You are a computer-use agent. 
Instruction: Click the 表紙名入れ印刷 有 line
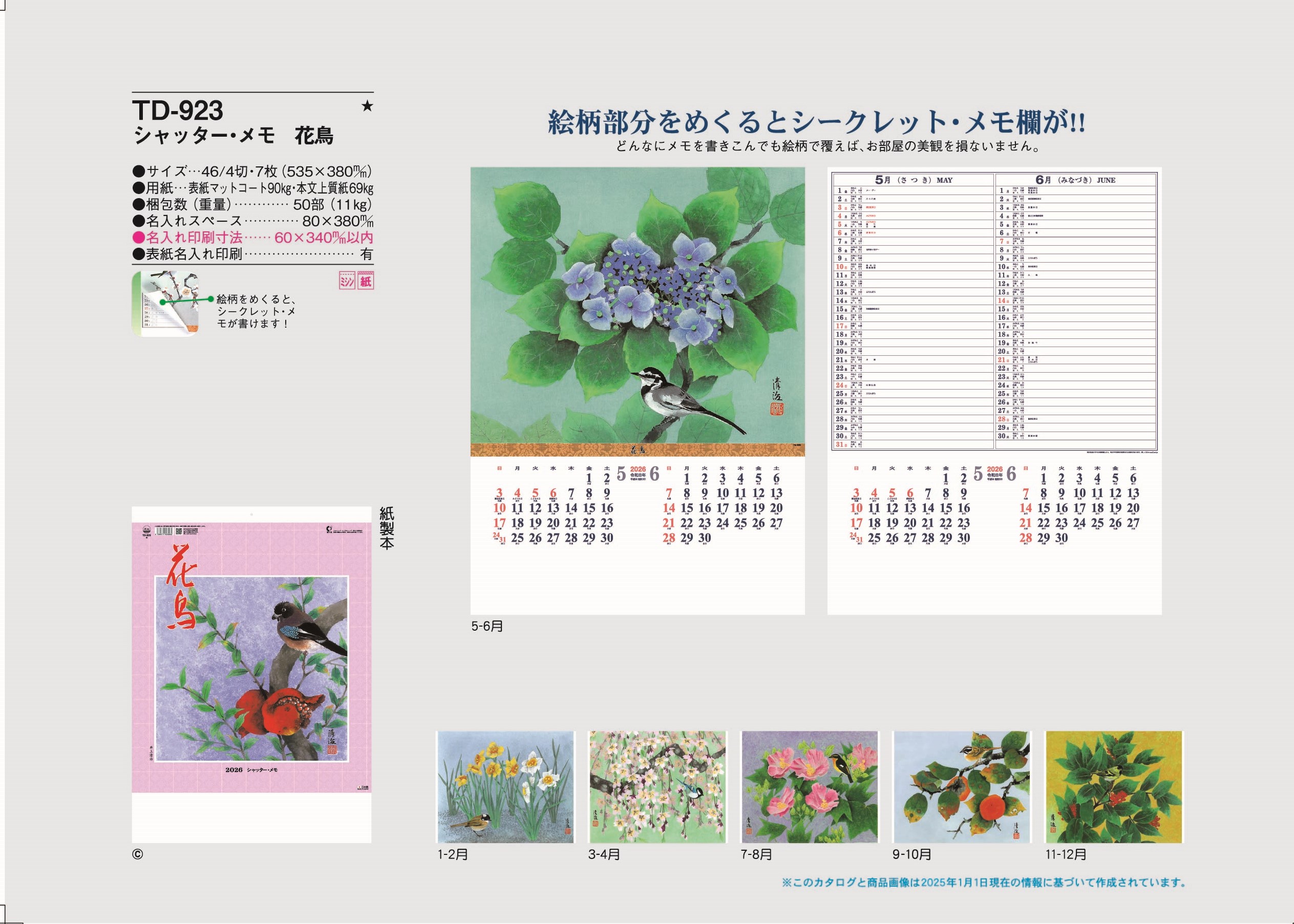tap(252, 254)
